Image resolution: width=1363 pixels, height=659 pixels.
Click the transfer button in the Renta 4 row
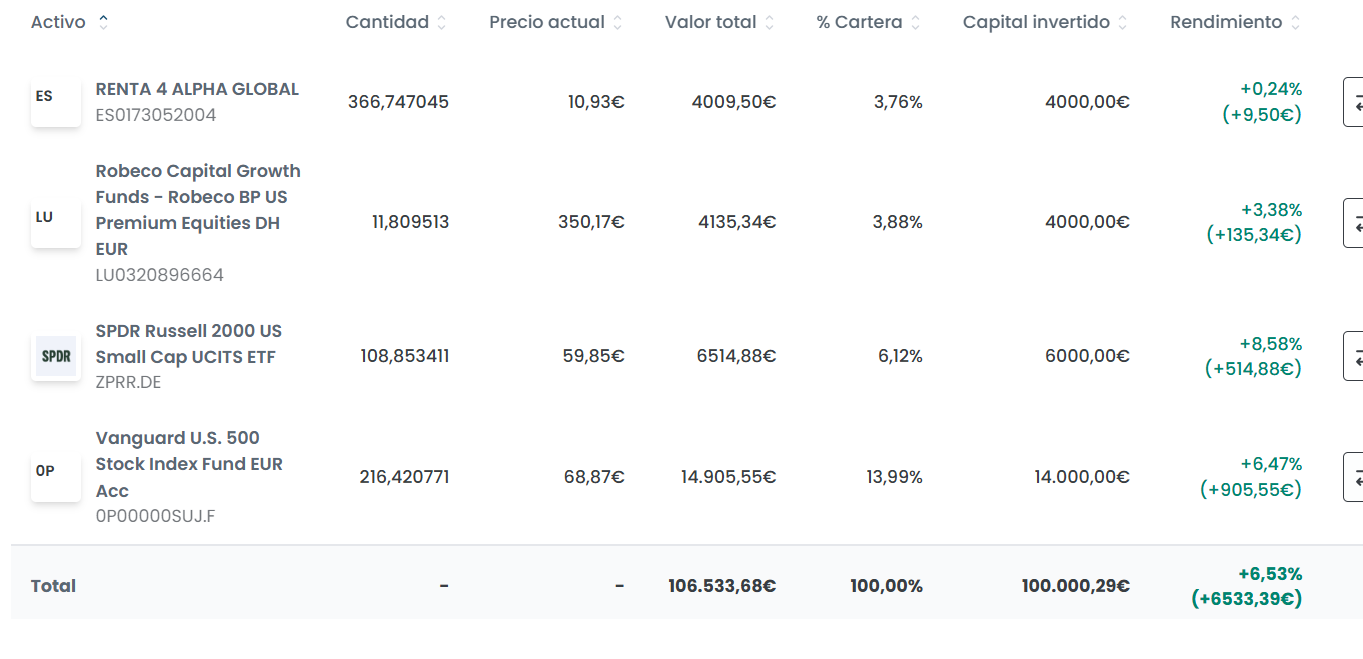[x=1353, y=102]
